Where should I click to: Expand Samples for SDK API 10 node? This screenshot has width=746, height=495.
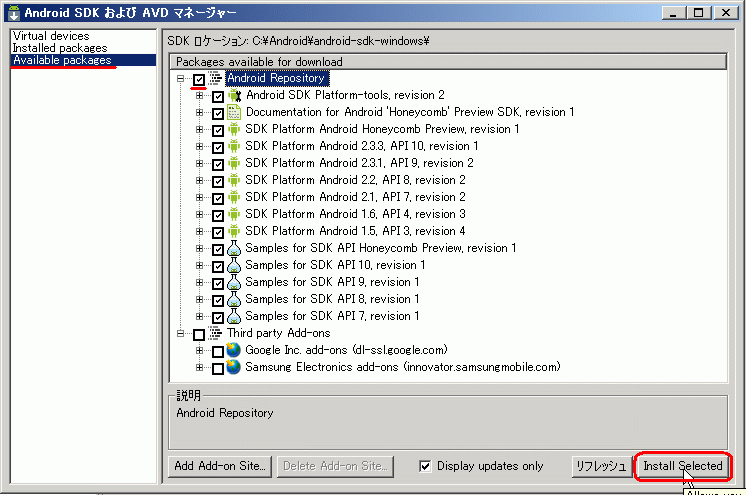(199, 266)
